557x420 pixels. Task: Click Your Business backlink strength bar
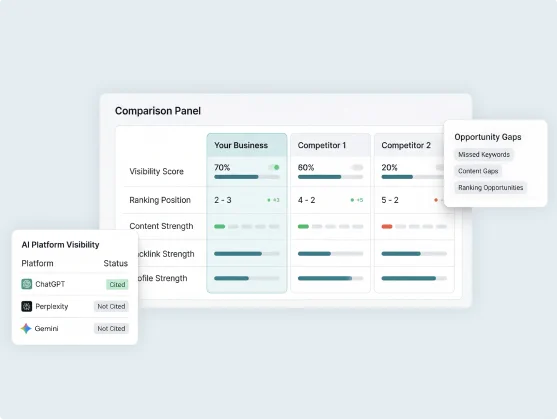pos(247,254)
